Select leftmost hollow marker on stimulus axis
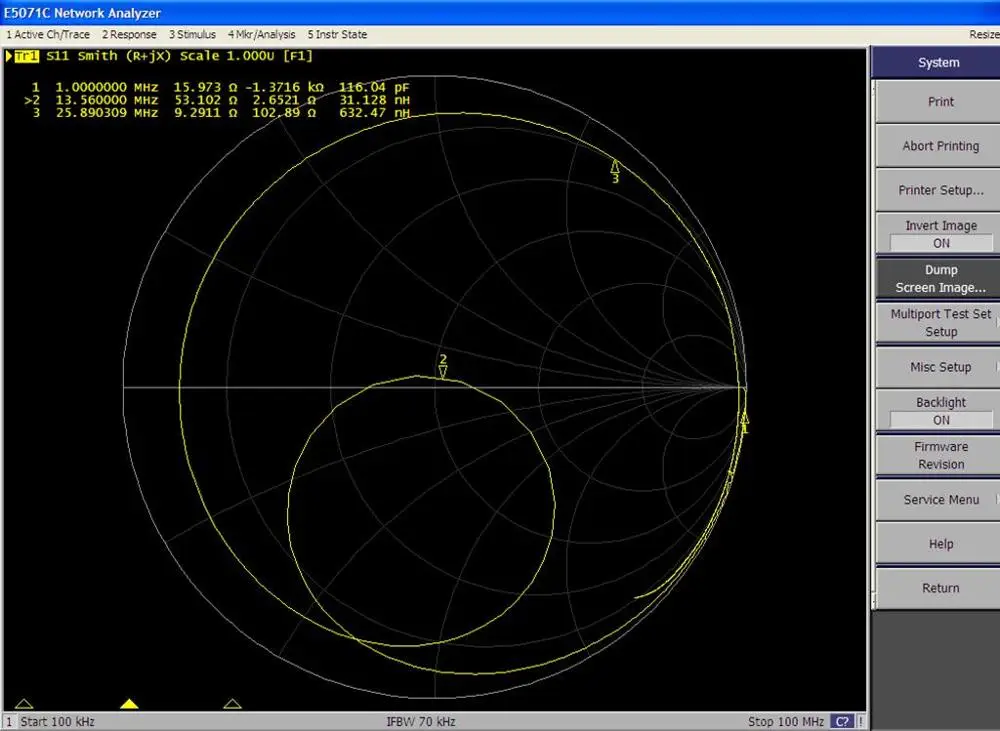 coord(25,704)
